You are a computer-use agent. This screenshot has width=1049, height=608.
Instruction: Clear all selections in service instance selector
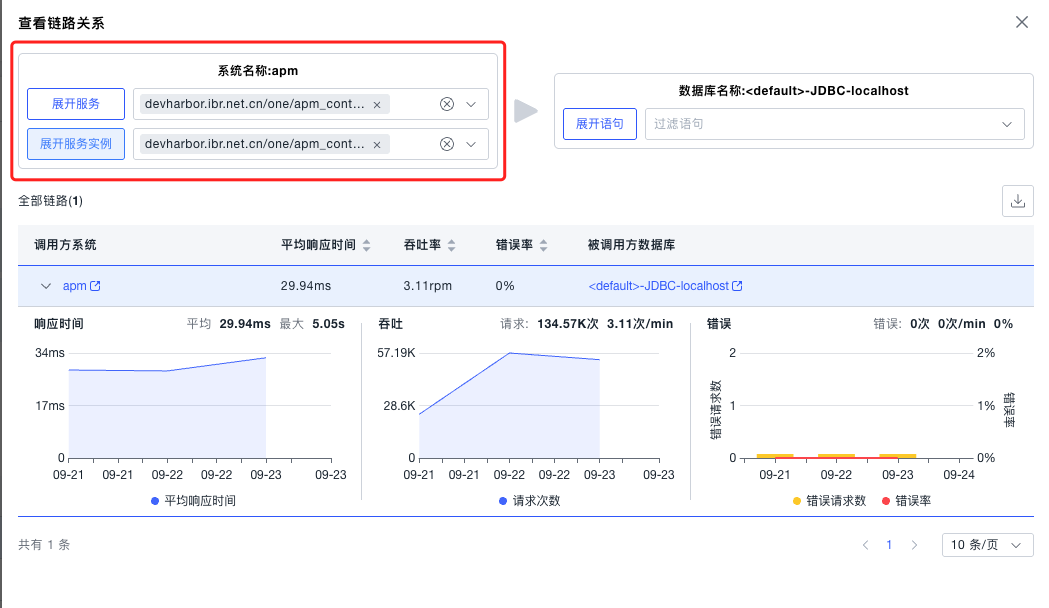point(447,144)
